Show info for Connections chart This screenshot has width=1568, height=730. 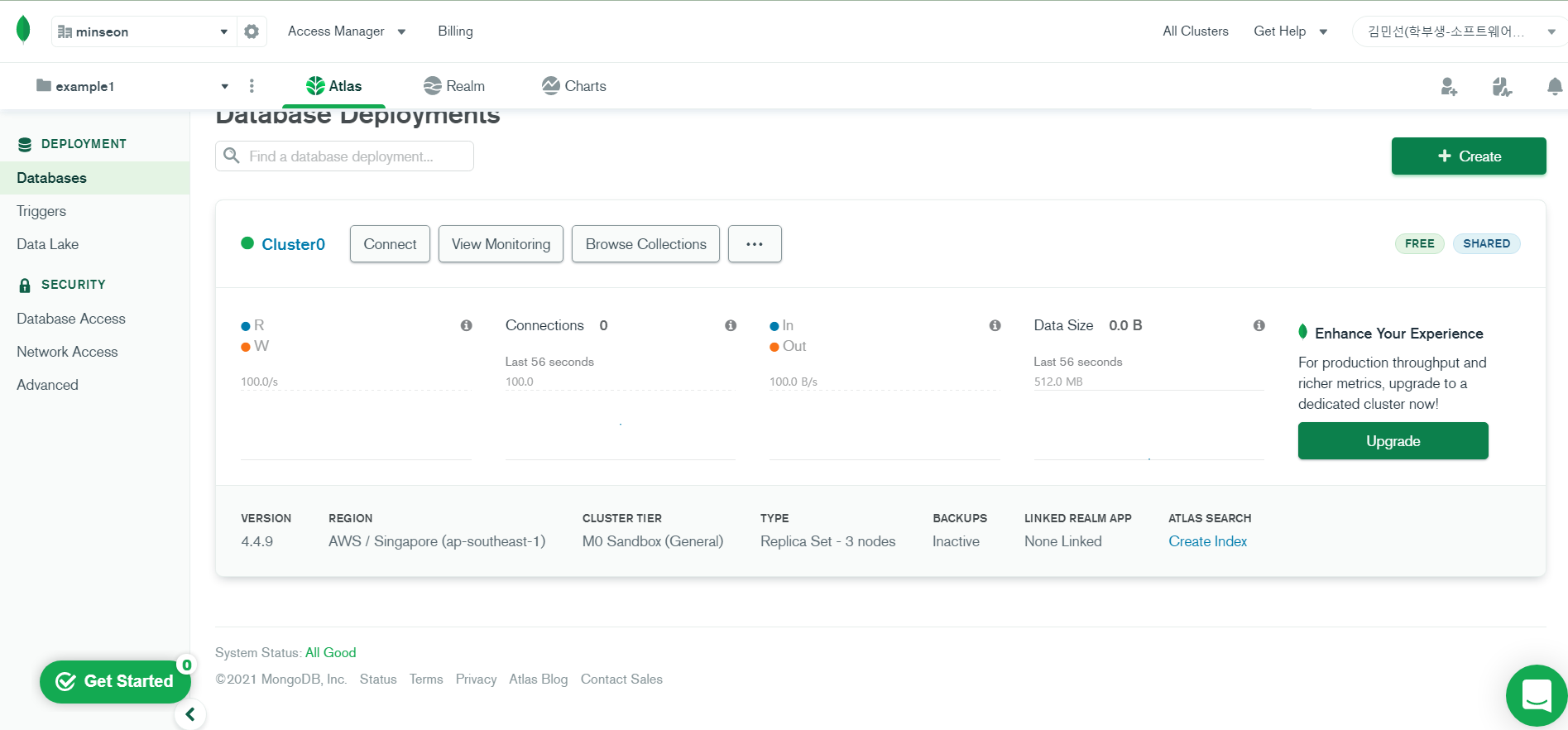[x=731, y=325]
